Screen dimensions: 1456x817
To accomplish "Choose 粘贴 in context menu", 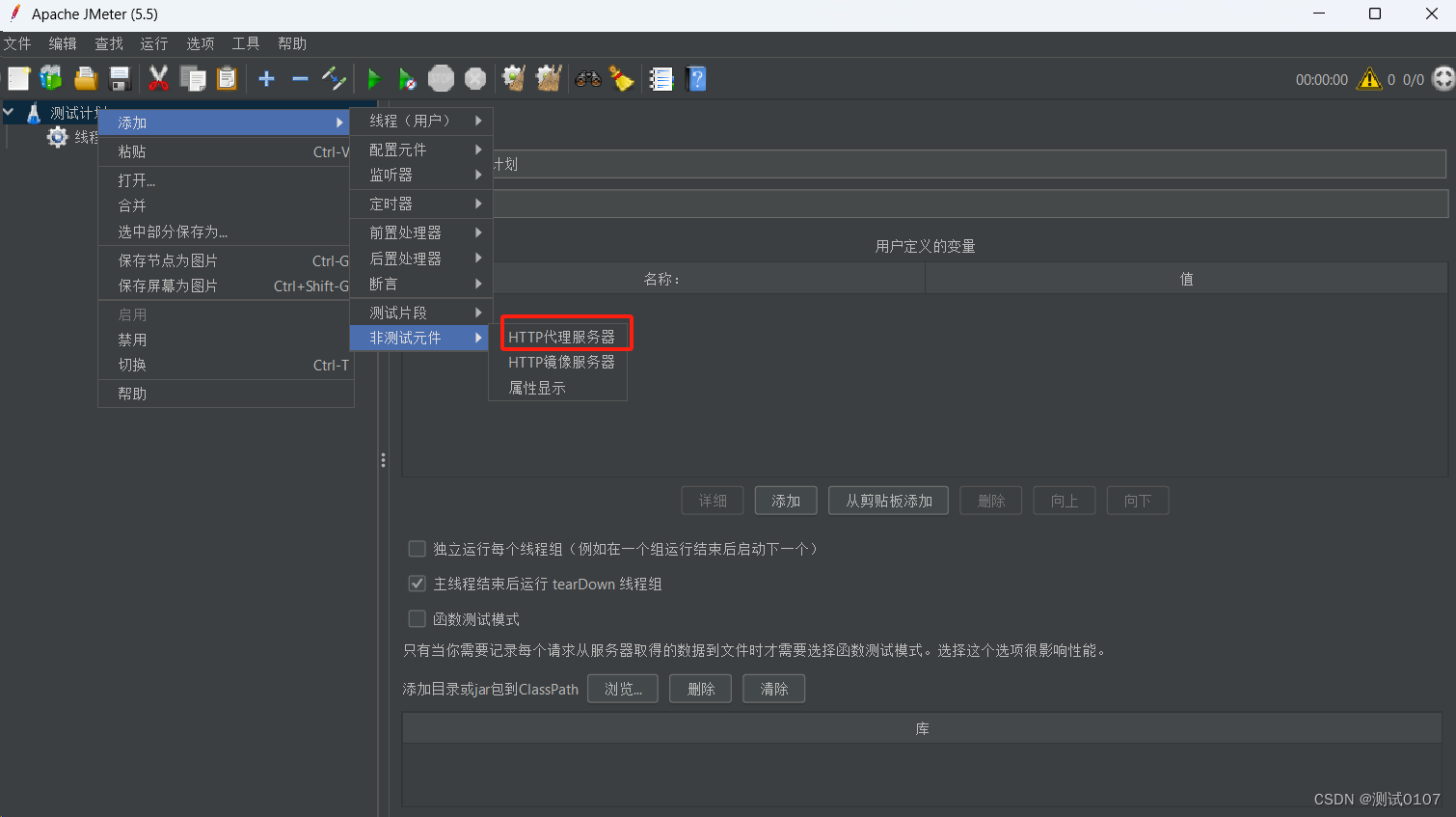I will point(226,151).
